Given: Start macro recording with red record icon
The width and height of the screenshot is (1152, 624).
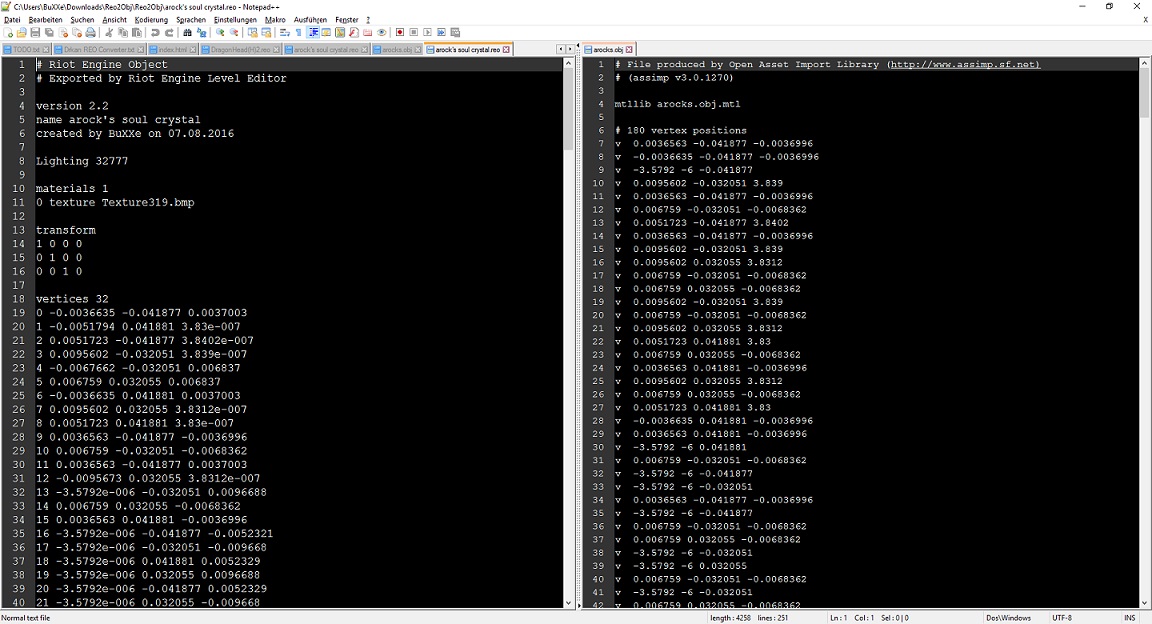Looking at the screenshot, I should tap(400, 33).
